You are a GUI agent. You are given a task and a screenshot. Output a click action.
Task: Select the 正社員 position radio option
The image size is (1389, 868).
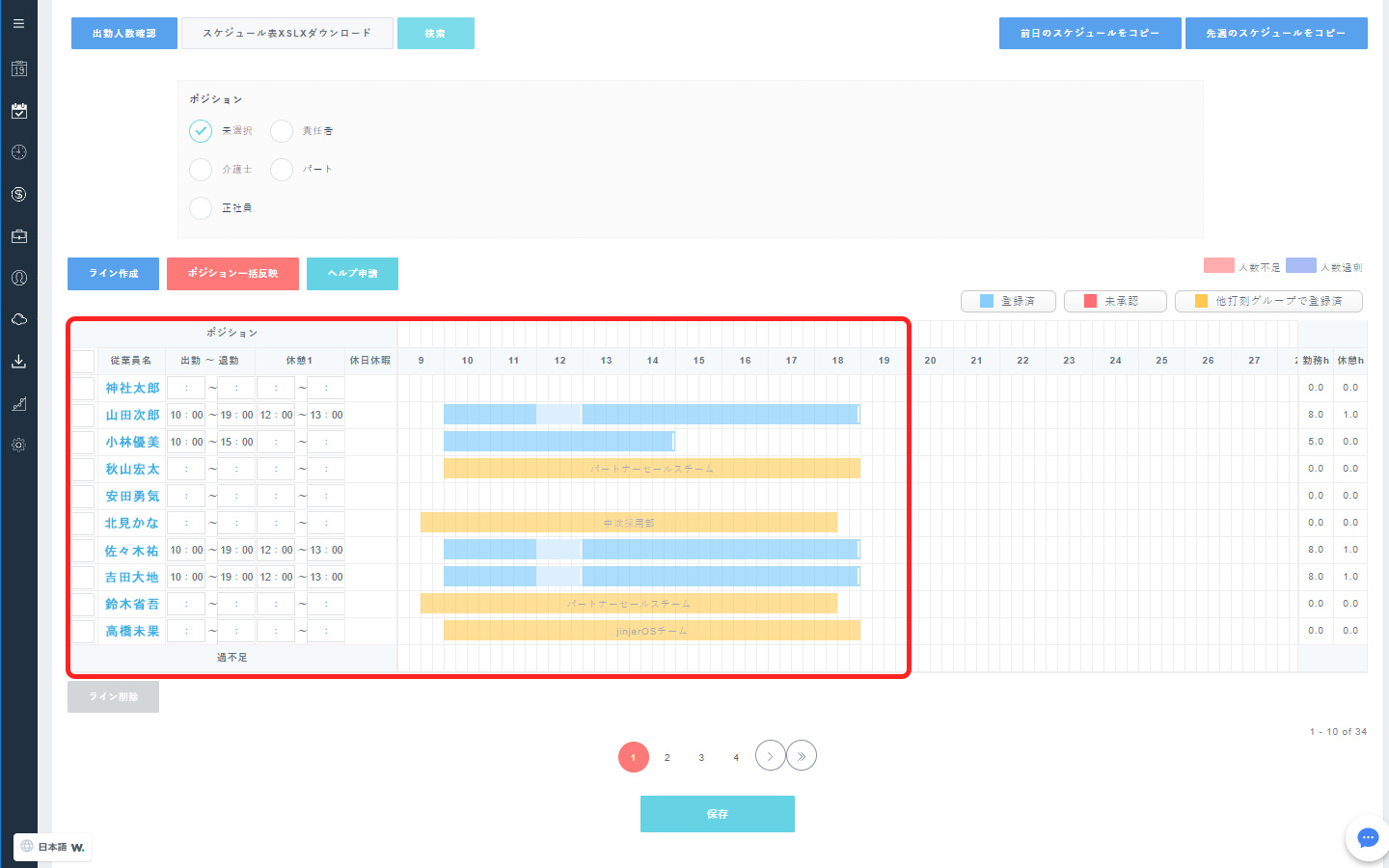(x=201, y=208)
